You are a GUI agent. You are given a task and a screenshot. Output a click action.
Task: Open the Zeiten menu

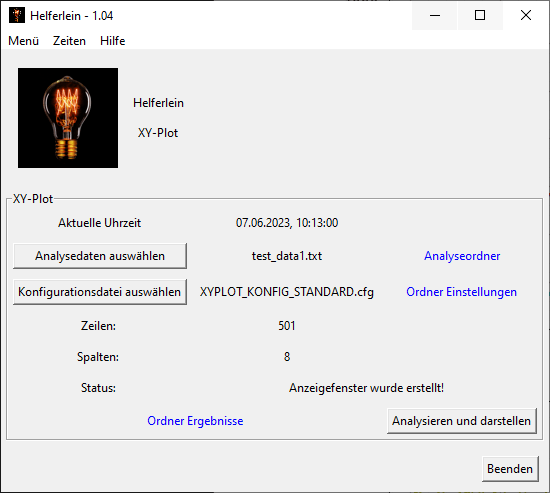coord(69,41)
